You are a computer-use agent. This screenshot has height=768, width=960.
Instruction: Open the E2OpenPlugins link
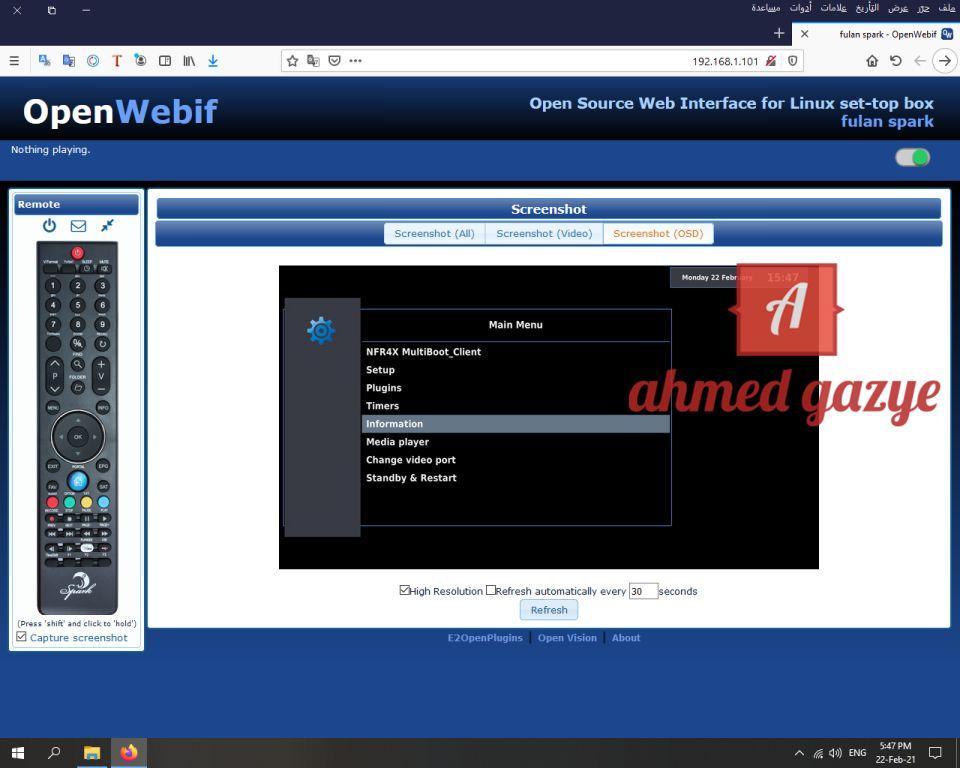pos(485,638)
